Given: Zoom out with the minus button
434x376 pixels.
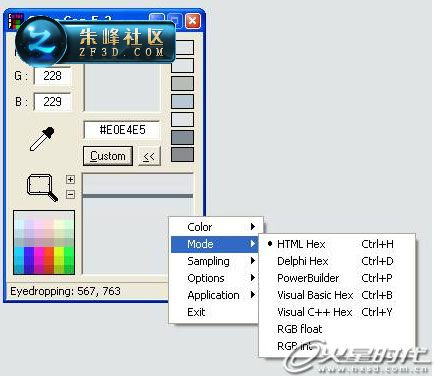Looking at the screenshot, I should pos(70,194).
